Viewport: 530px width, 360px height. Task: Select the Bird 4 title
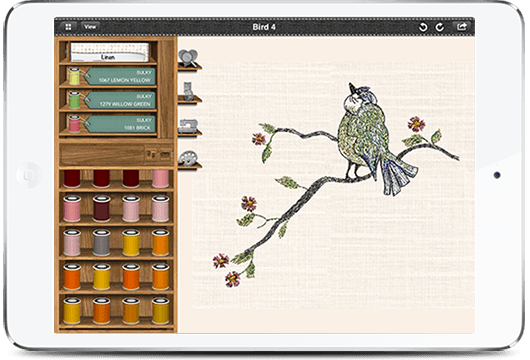click(x=264, y=27)
